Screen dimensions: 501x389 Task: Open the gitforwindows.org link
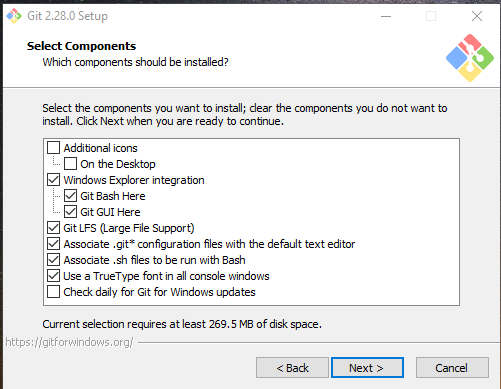[x=69, y=342]
